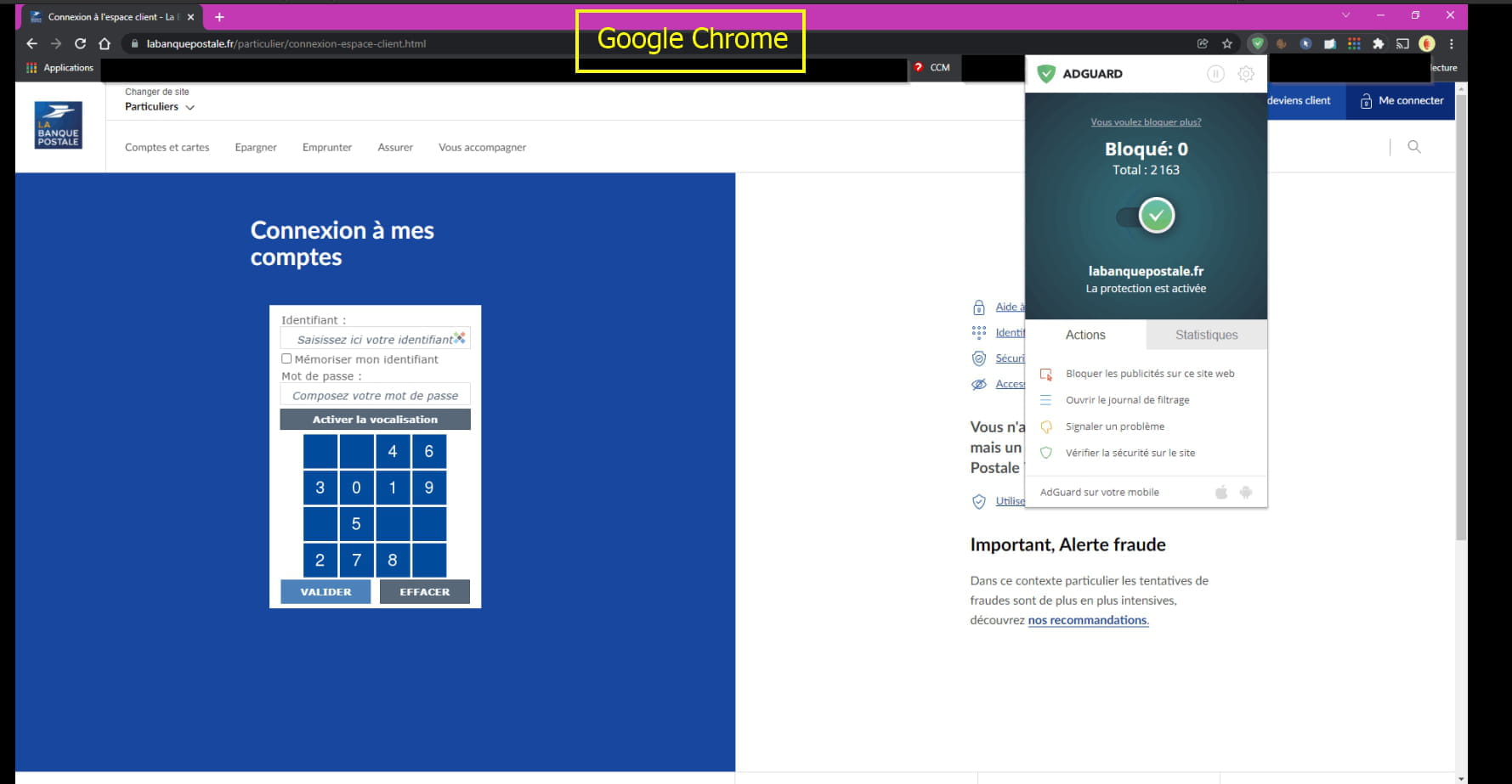This screenshot has height=784, width=1512.
Task: Select the Actions tab in AdGuard
Action: tap(1085, 335)
